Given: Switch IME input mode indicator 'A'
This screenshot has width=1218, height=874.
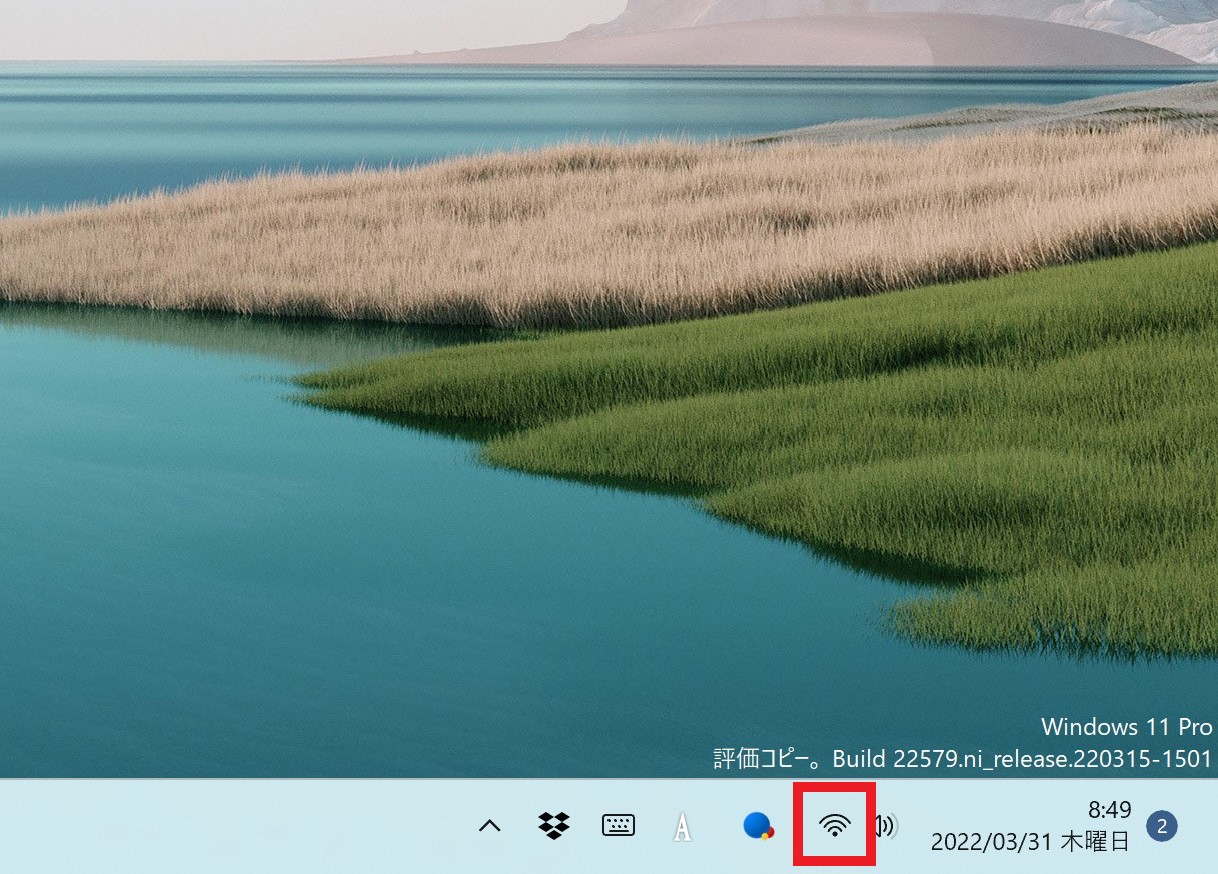Looking at the screenshot, I should click(x=682, y=827).
